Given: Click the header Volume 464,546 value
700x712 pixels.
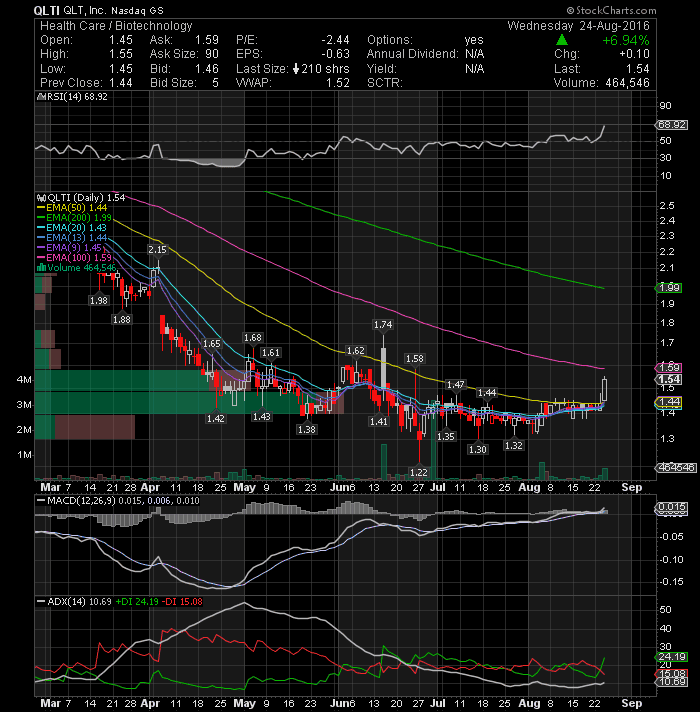Looking at the screenshot, I should point(627,83).
